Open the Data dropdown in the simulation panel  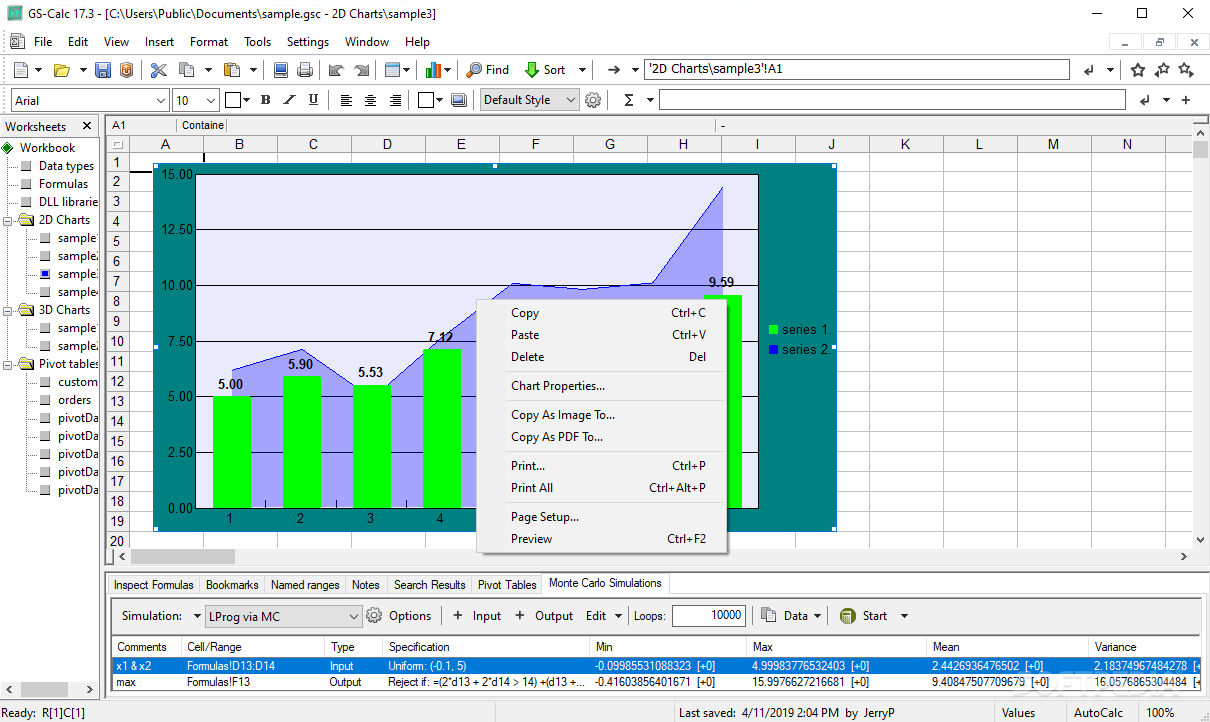click(818, 616)
